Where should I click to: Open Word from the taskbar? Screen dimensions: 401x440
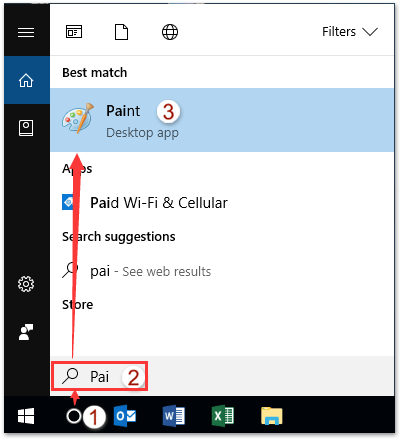click(x=174, y=416)
